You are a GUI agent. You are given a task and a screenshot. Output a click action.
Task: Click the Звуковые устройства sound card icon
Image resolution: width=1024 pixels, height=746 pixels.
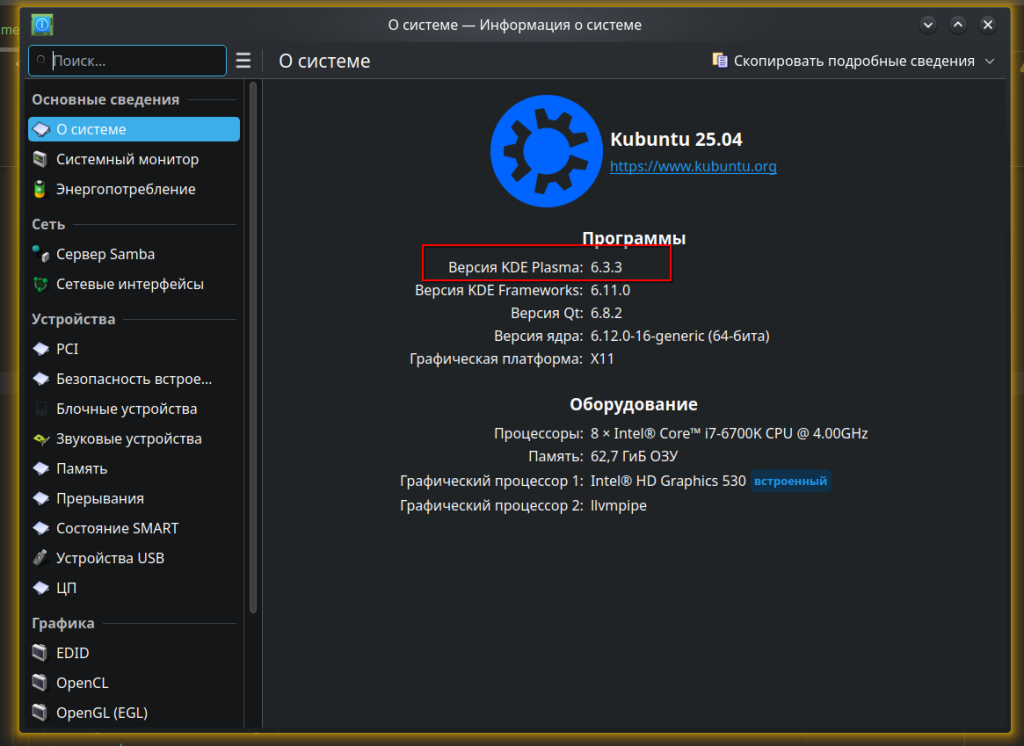[40, 439]
